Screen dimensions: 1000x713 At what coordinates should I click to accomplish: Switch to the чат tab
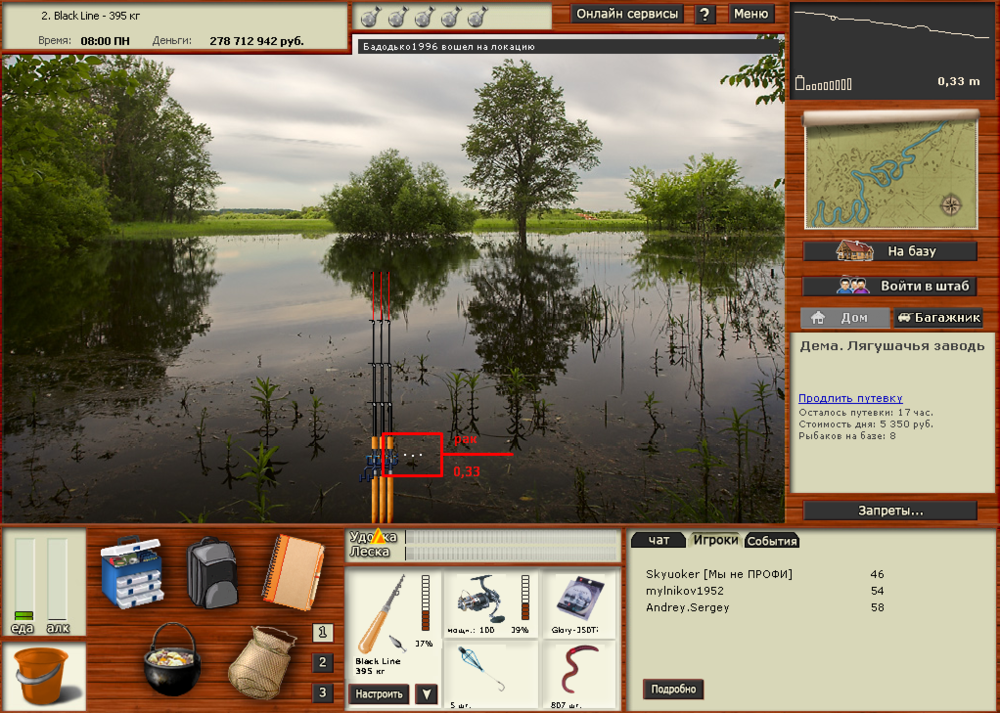pyautogui.click(x=658, y=540)
